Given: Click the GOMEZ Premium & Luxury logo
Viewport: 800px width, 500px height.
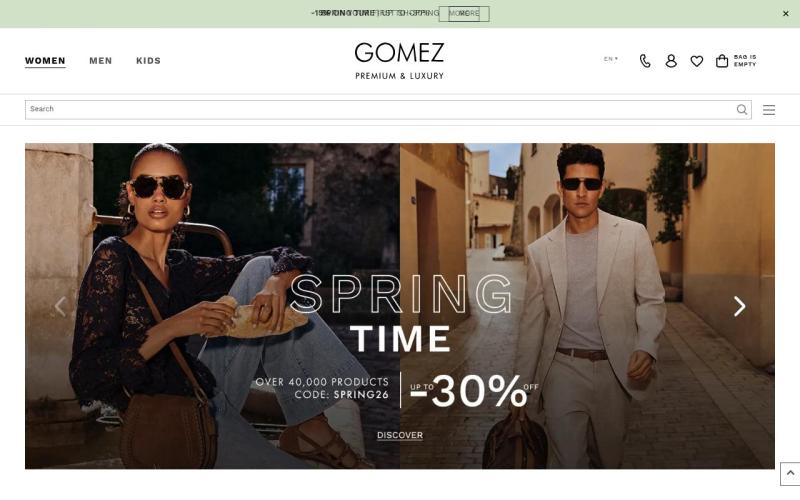Looking at the screenshot, I should 399,61.
